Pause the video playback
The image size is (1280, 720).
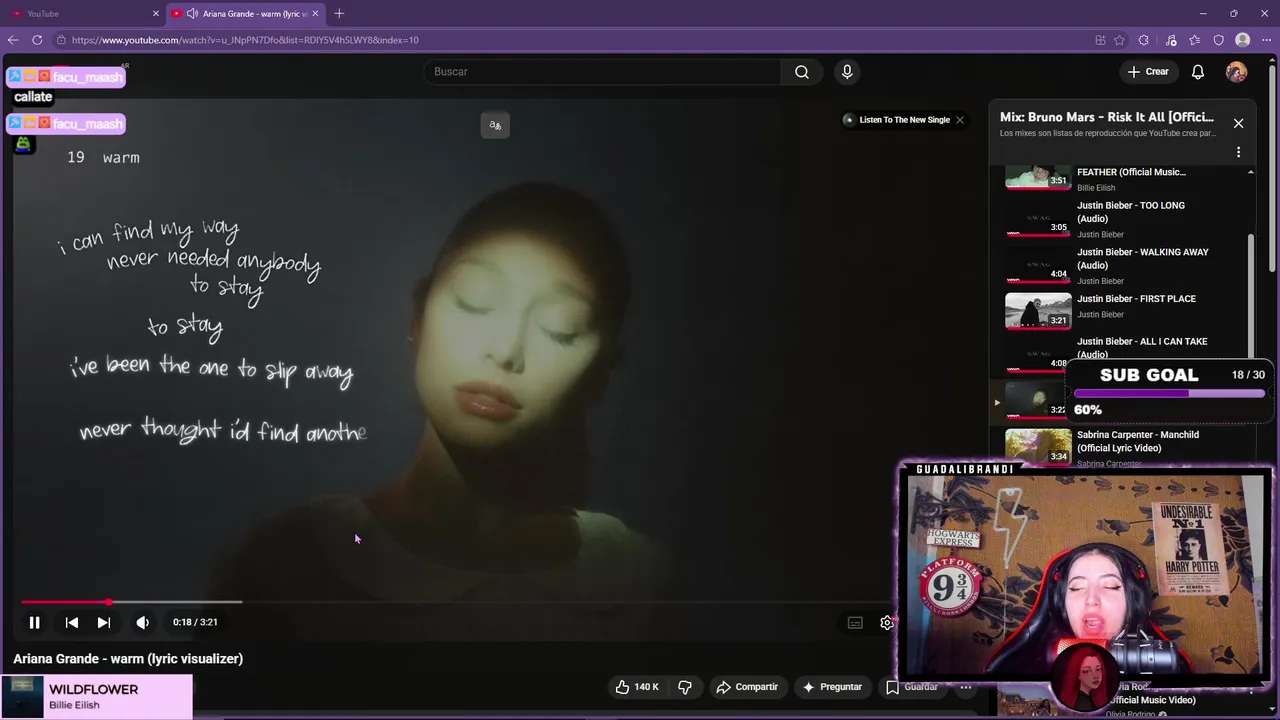(x=34, y=622)
